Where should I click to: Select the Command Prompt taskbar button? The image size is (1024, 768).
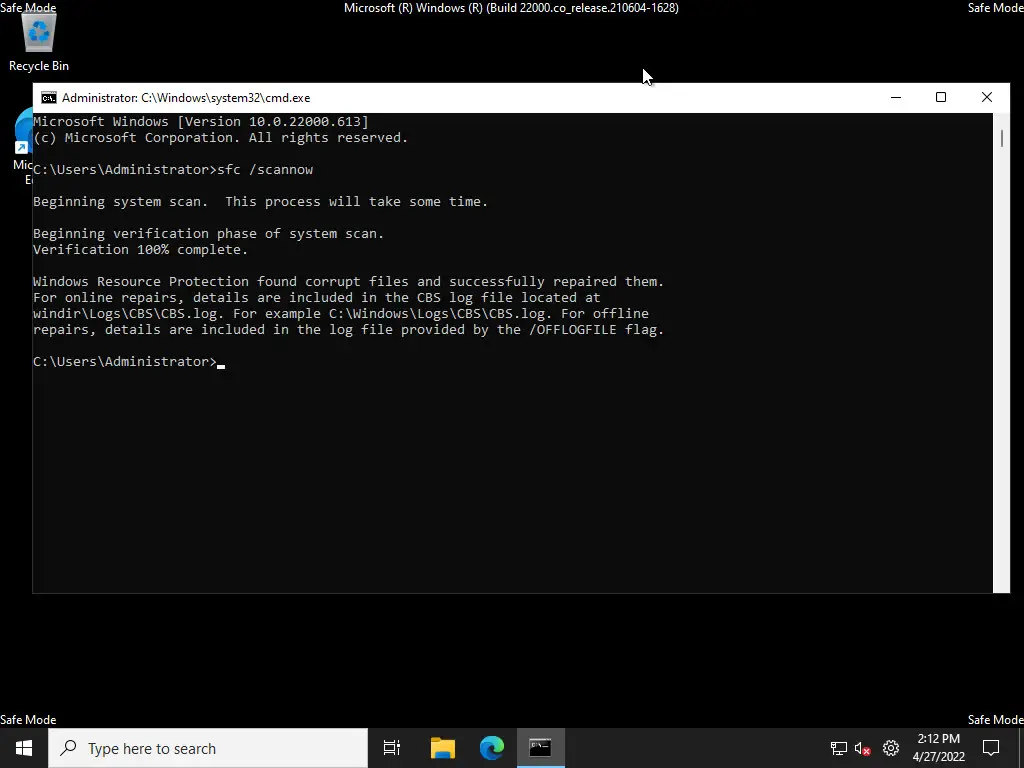(541, 748)
